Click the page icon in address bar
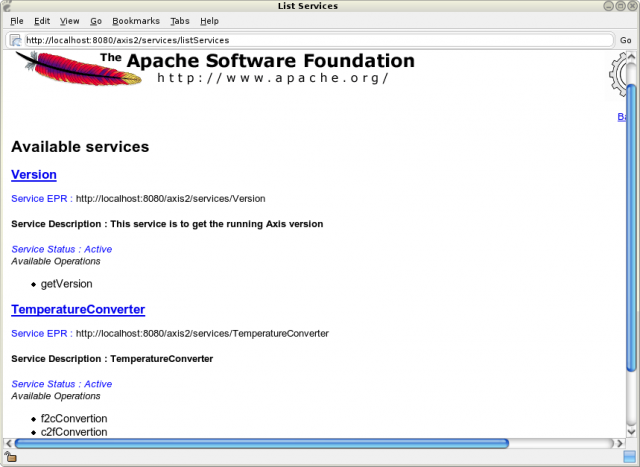Image resolution: width=640 pixels, height=467 pixels. (x=16, y=40)
